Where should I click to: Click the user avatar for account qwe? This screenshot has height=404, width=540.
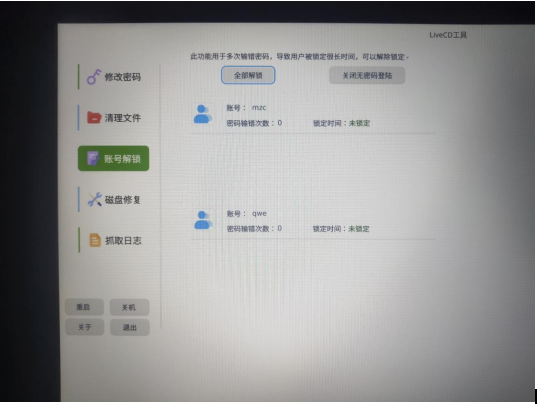(x=203, y=220)
